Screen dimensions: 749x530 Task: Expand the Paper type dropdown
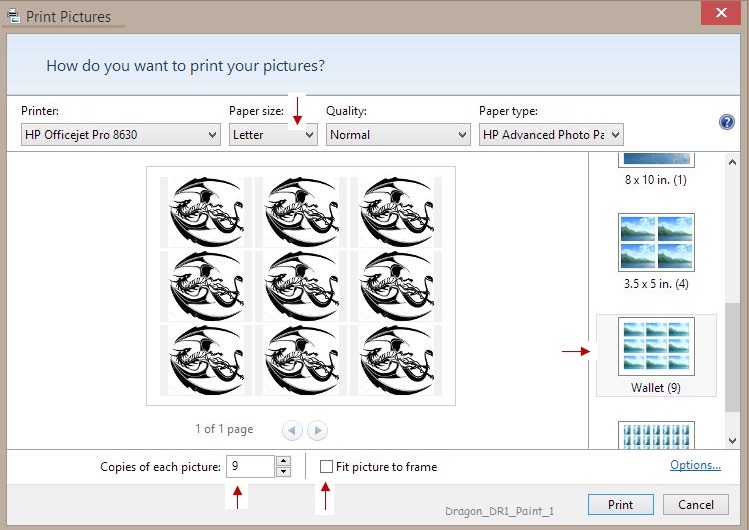pyautogui.click(x=551, y=135)
